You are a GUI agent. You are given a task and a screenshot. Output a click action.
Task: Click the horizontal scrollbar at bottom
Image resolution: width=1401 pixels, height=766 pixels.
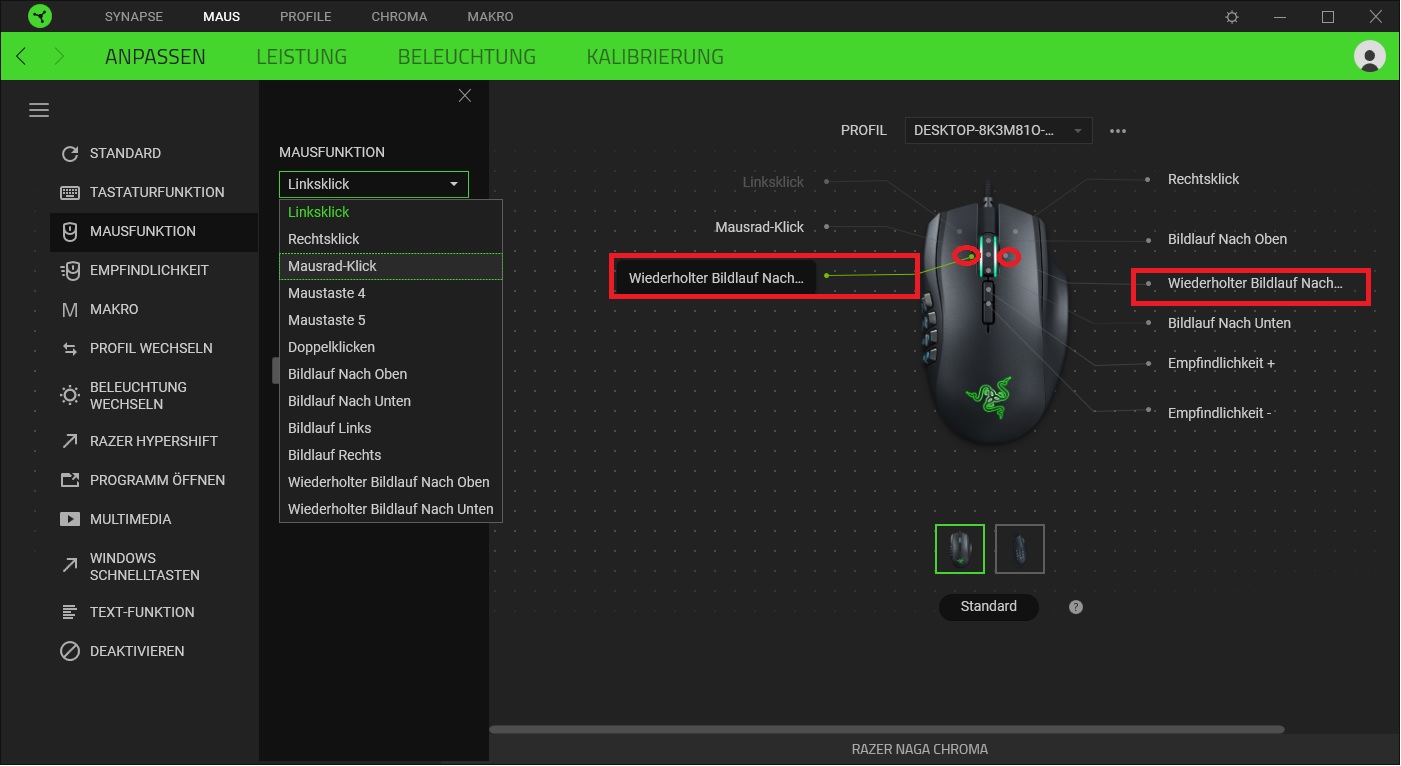887,730
